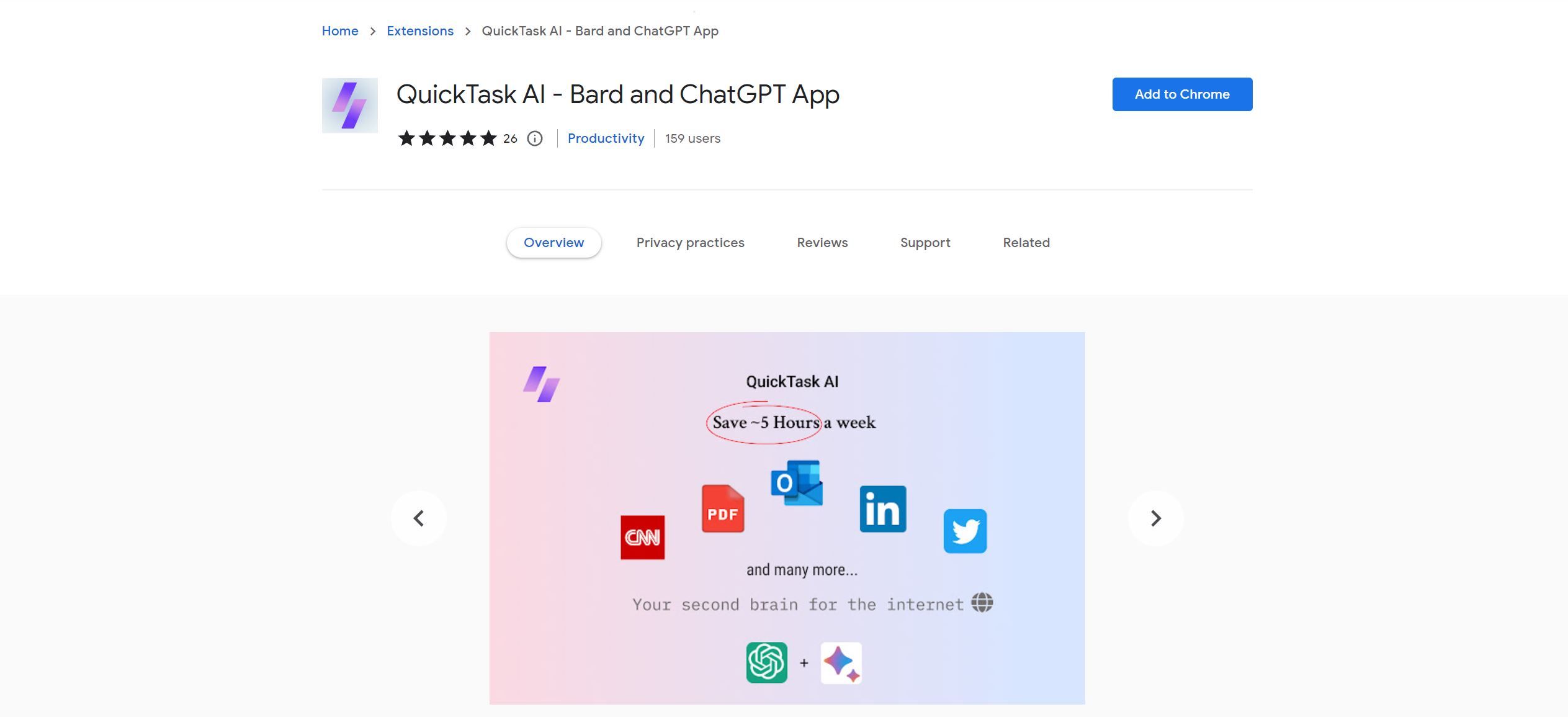Viewport: 1568px width, 717px height.
Task: Navigate to Extensions via breadcrumb
Action: (x=420, y=30)
